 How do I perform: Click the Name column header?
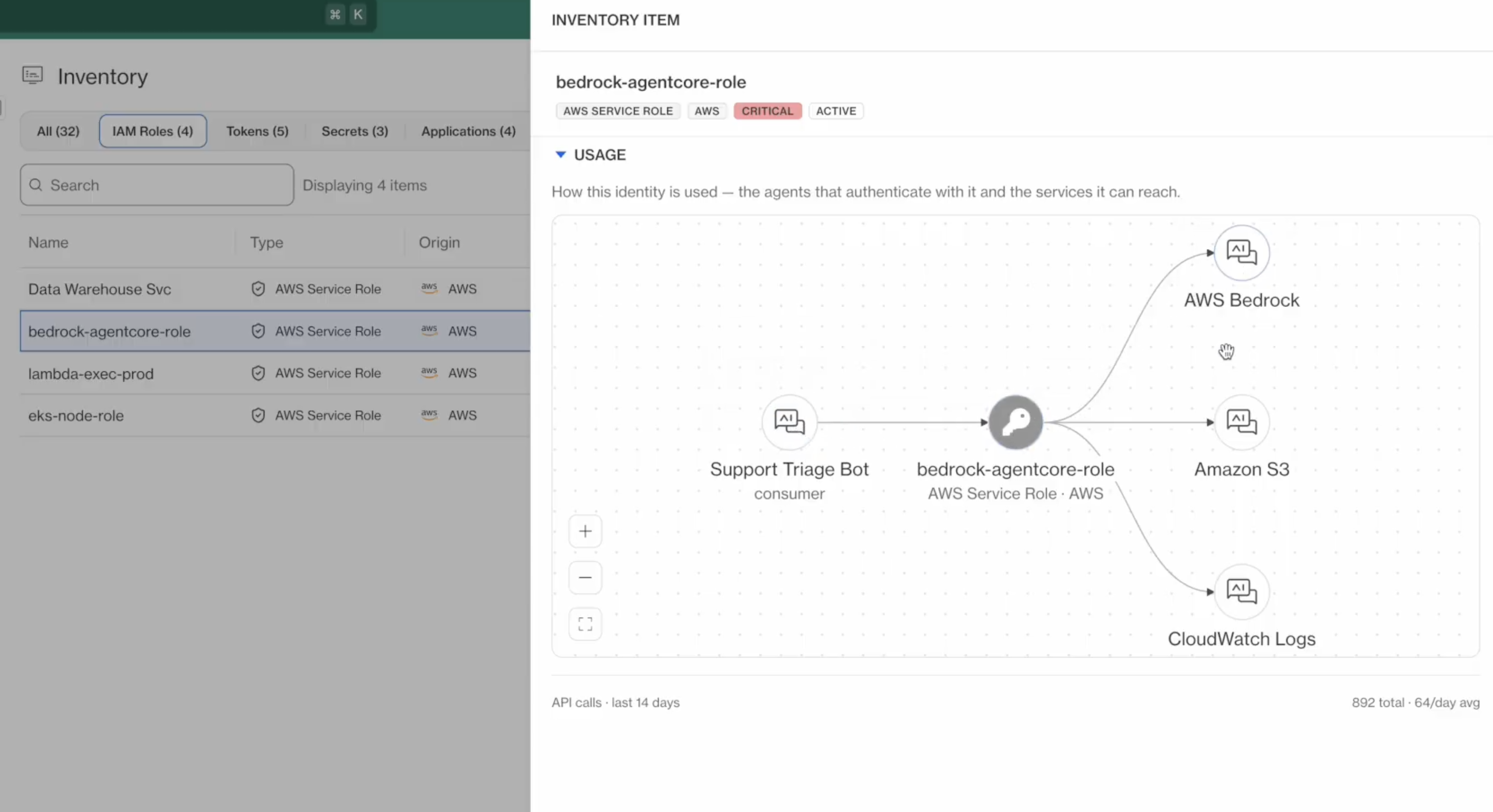pos(48,242)
